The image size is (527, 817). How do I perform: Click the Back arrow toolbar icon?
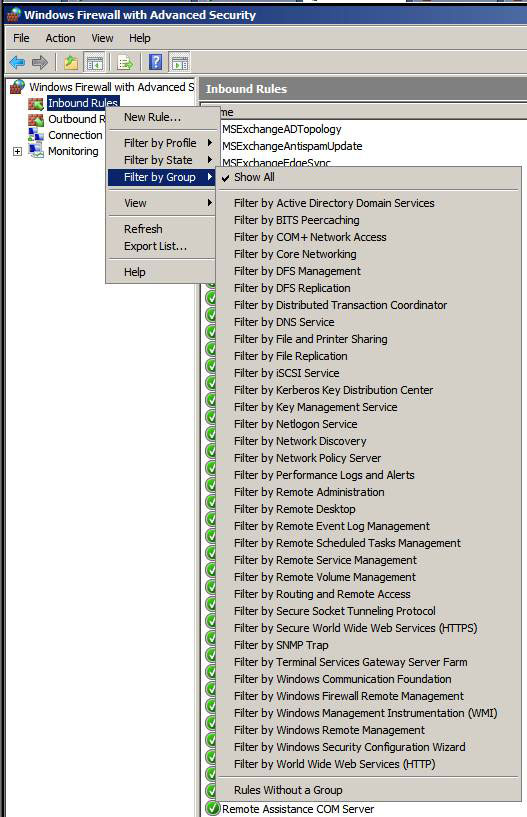tap(17, 63)
